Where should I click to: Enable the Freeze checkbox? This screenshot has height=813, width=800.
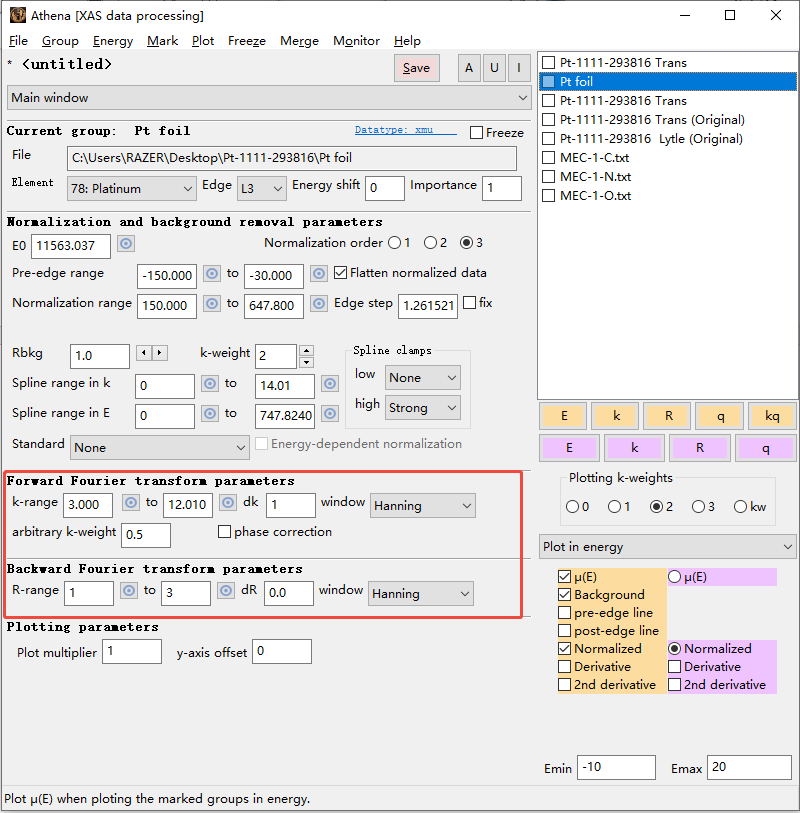pyautogui.click(x=476, y=133)
